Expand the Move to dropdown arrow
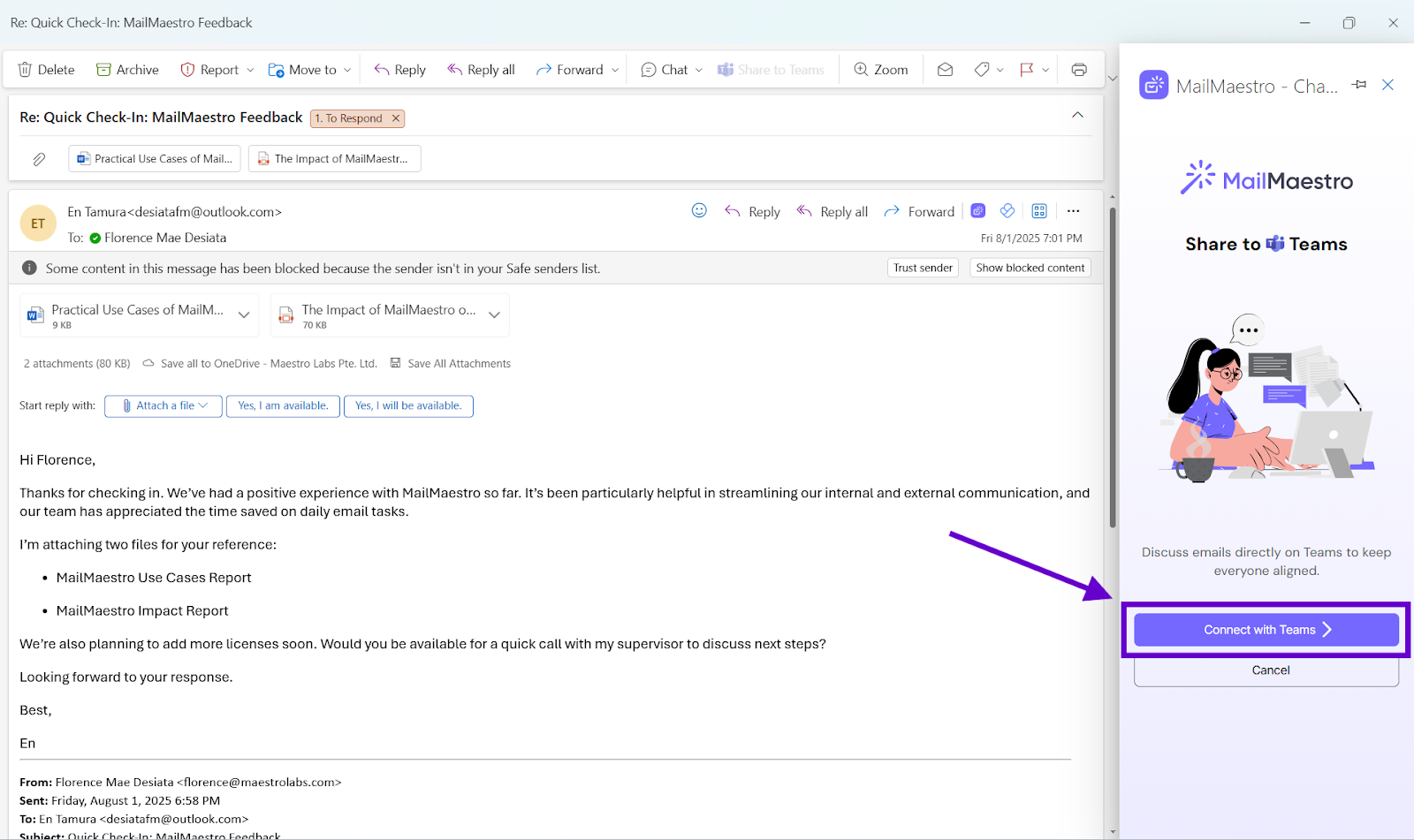The height and width of the screenshot is (840, 1414). [347, 70]
